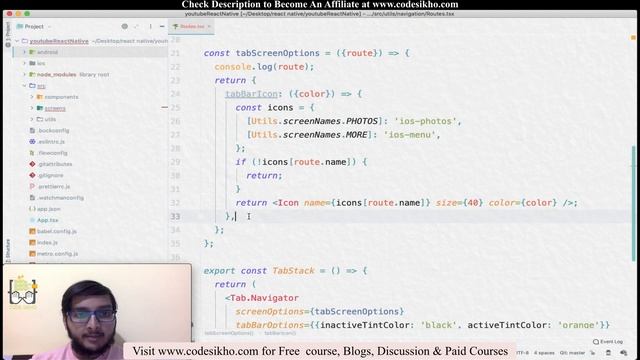Expand the utils folder
Viewport: 640px width, 360px height.
pos(32,119)
